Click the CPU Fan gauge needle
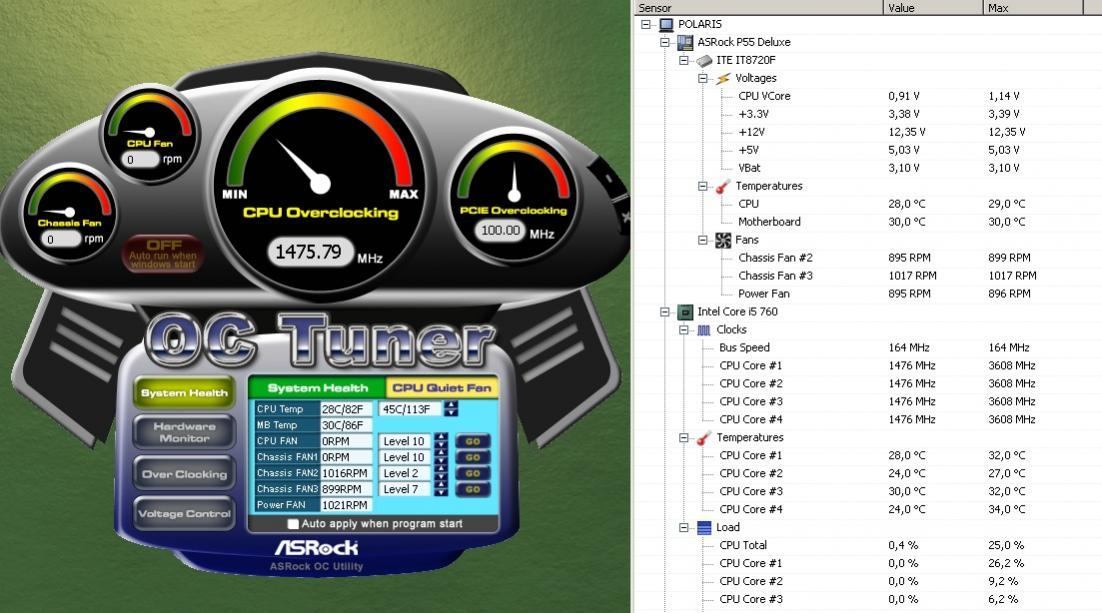This screenshot has height=613, width=1102. coord(138,132)
